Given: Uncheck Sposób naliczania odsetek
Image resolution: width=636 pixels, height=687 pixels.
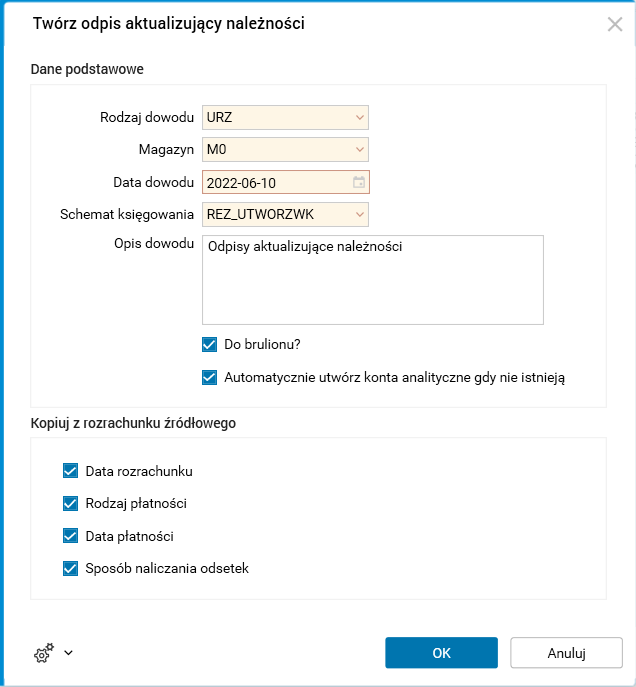Looking at the screenshot, I should 70,569.
